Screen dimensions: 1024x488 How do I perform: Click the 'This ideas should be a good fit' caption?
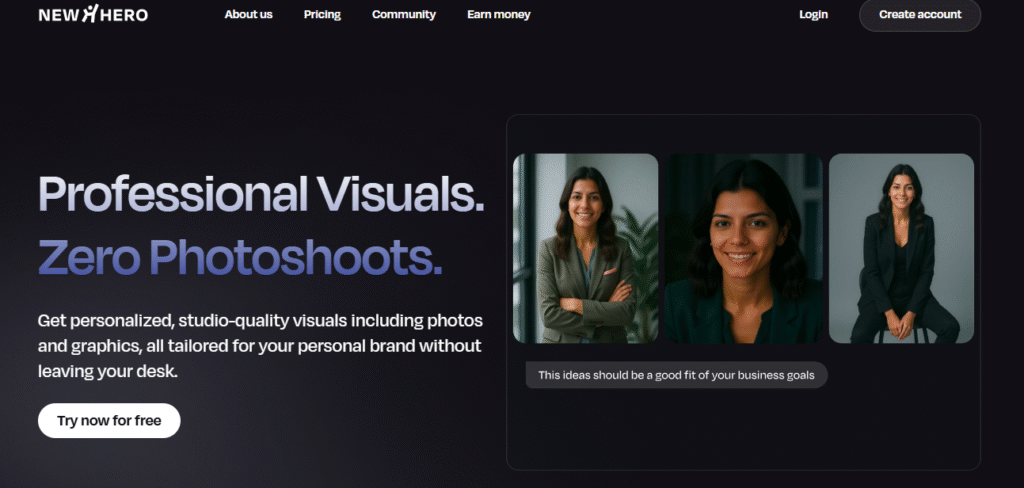point(676,375)
